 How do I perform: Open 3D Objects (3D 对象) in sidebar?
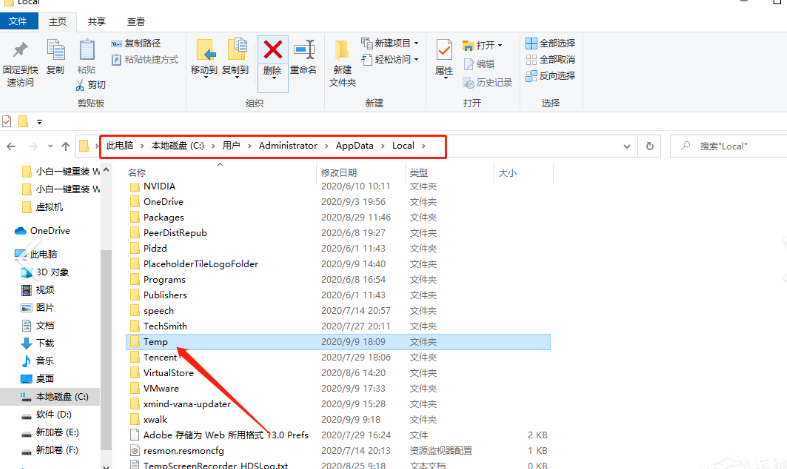(x=52, y=272)
